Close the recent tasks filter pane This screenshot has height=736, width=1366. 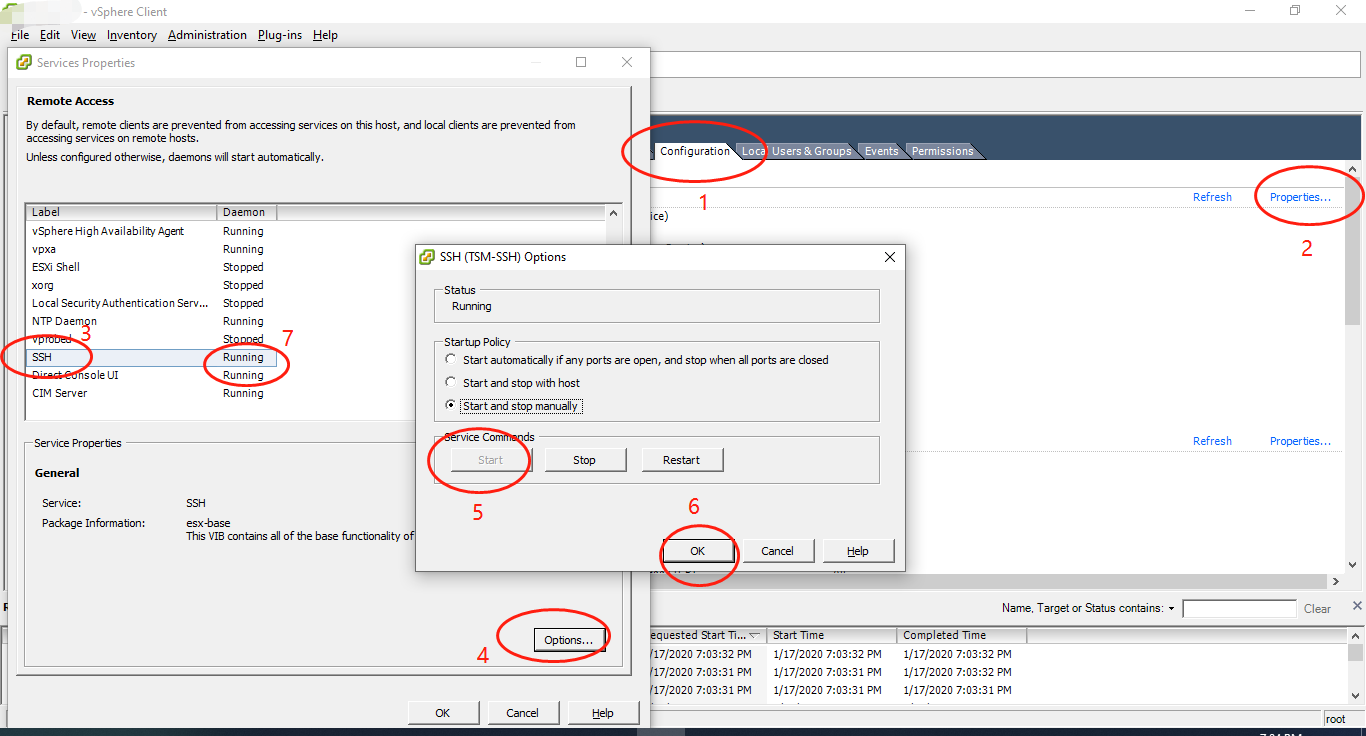click(1357, 606)
